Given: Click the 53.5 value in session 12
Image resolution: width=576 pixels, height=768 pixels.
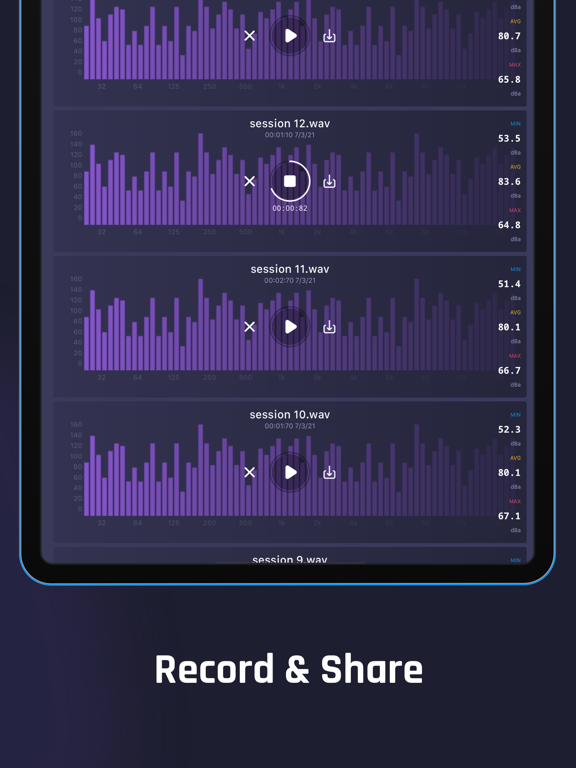Looking at the screenshot, I should click(509, 139).
